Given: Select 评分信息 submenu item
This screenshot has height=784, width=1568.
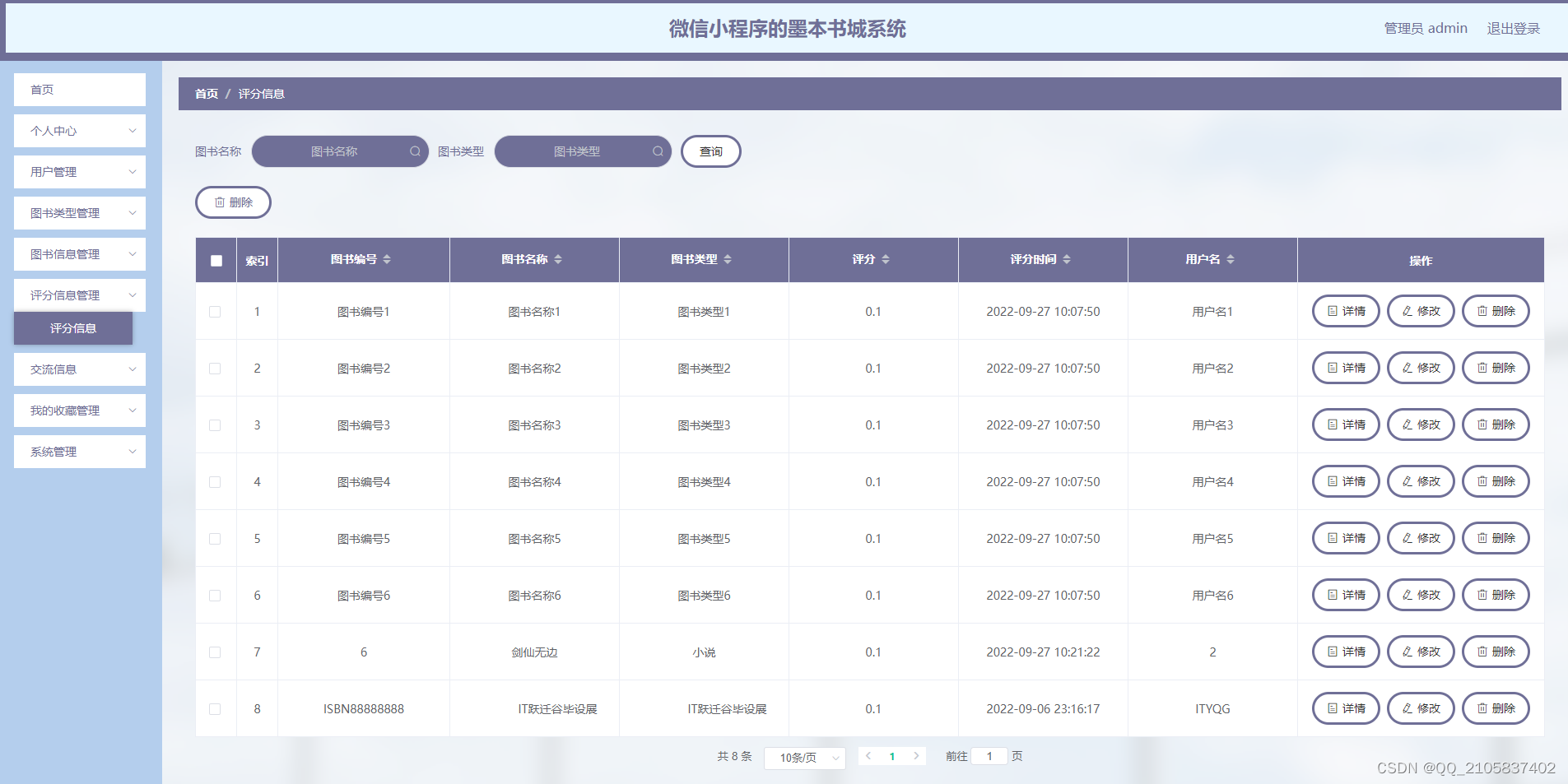Looking at the screenshot, I should (x=73, y=328).
